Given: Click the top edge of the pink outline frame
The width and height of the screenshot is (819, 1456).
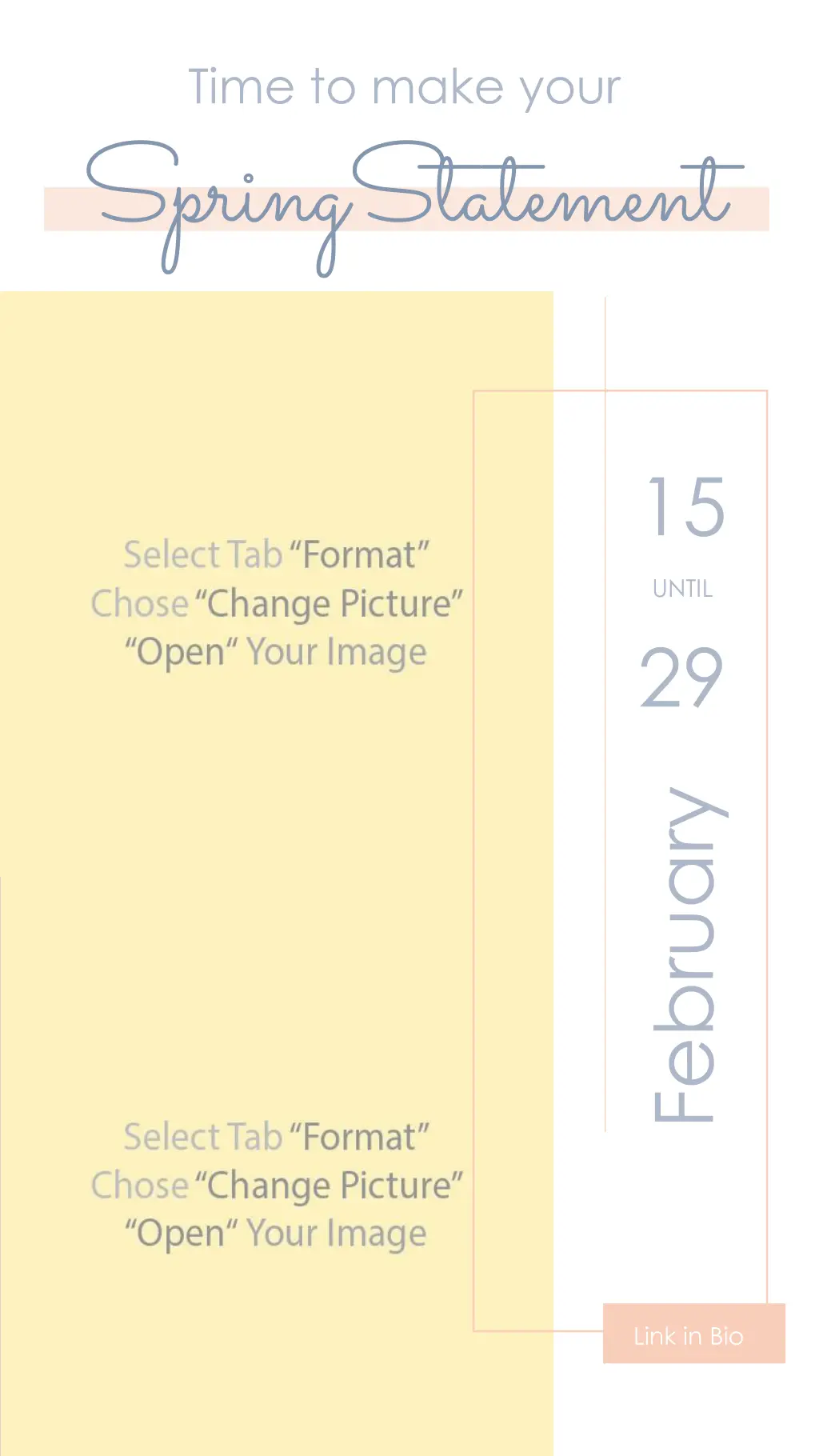Looking at the screenshot, I should [620, 391].
